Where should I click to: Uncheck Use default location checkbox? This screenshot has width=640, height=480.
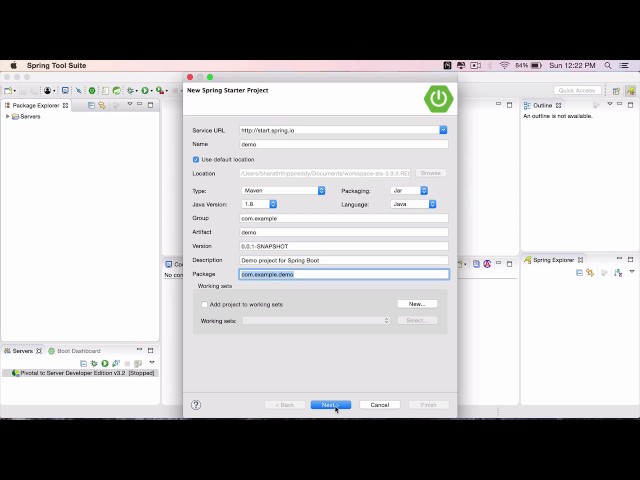pyautogui.click(x=196, y=159)
